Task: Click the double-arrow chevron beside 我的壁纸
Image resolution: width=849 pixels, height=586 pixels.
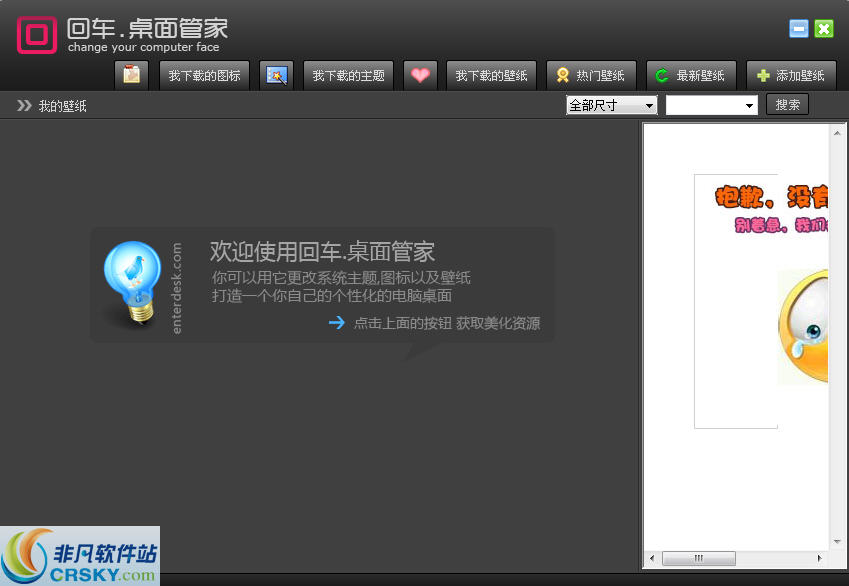Action: tap(23, 104)
